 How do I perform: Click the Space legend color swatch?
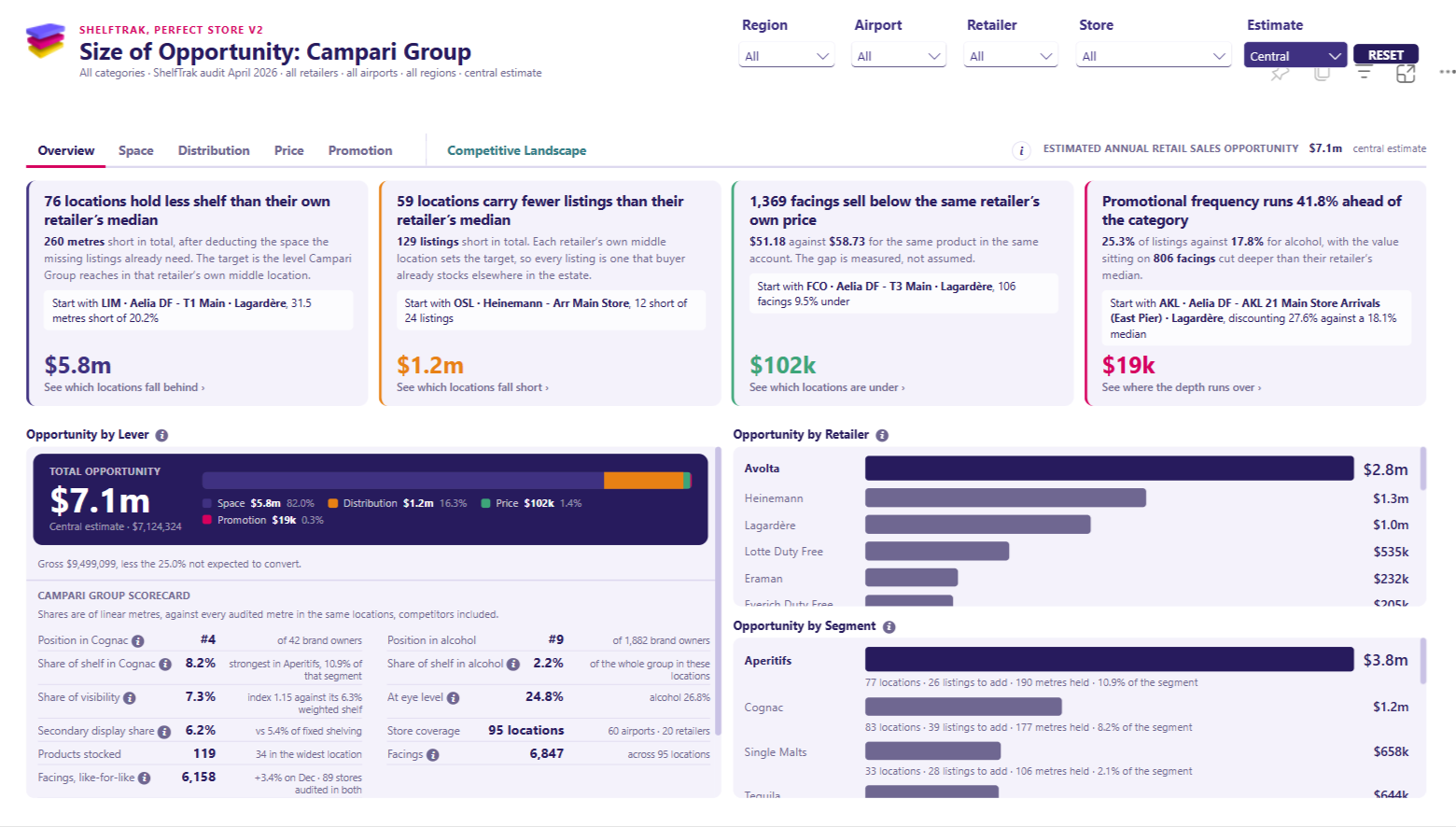tap(207, 503)
